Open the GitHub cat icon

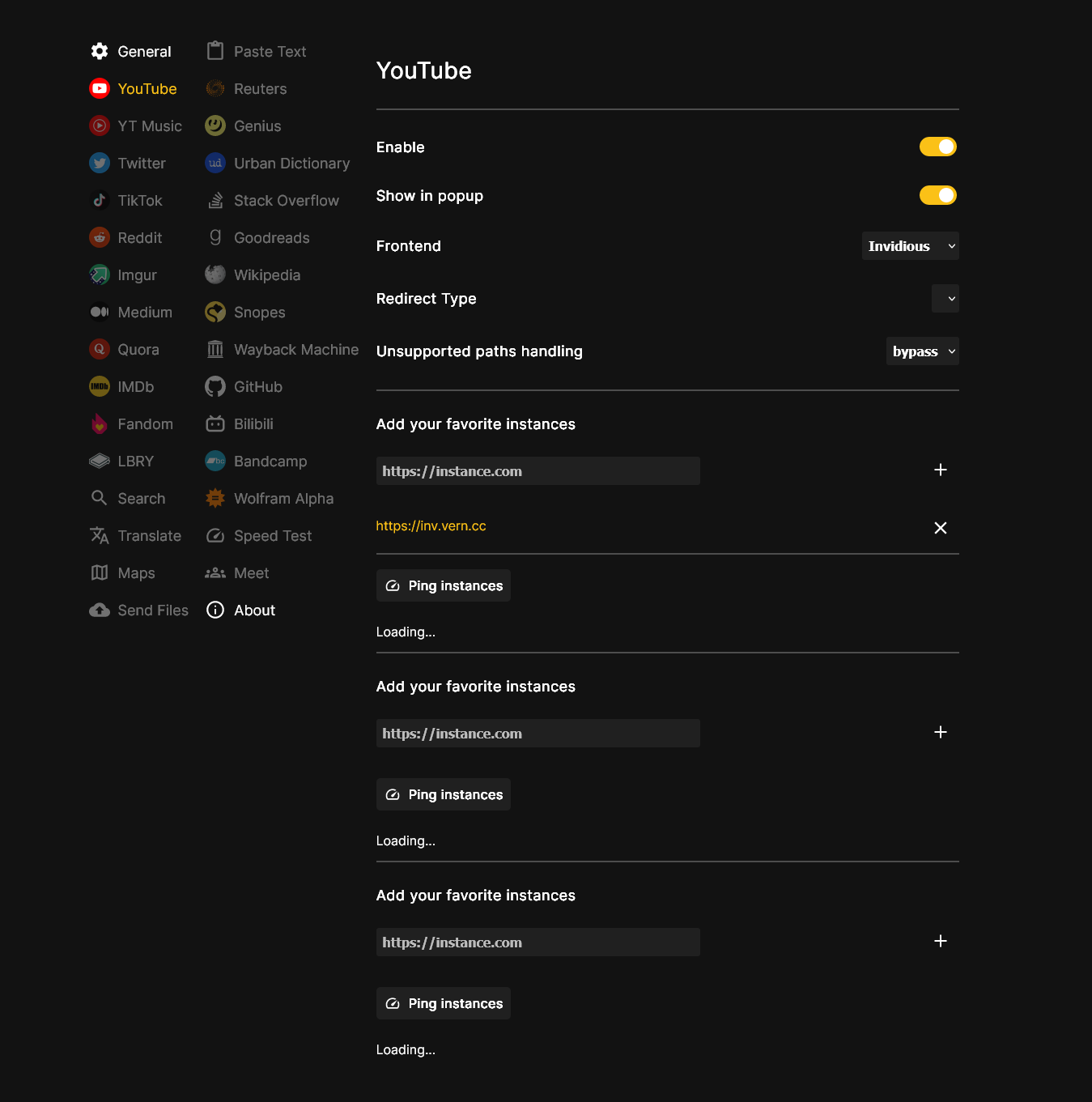pyautogui.click(x=215, y=386)
